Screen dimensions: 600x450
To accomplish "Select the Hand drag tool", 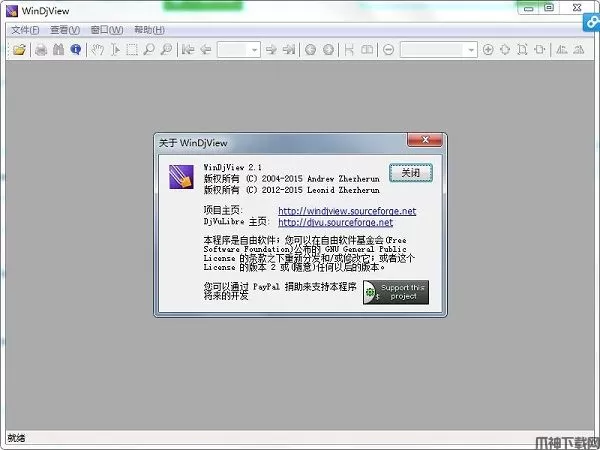I will 98,50.
